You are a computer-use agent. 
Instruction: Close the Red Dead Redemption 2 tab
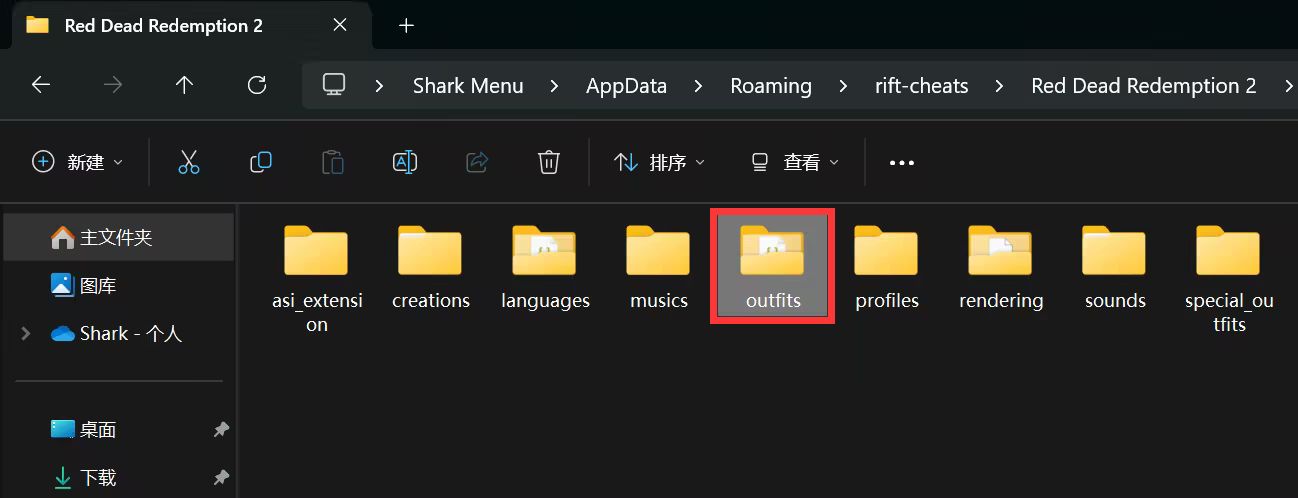point(340,26)
